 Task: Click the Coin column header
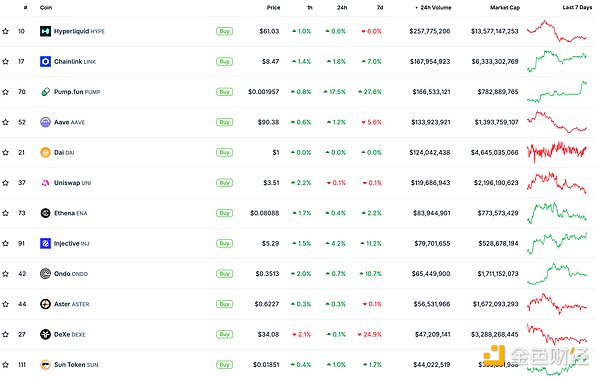click(46, 7)
